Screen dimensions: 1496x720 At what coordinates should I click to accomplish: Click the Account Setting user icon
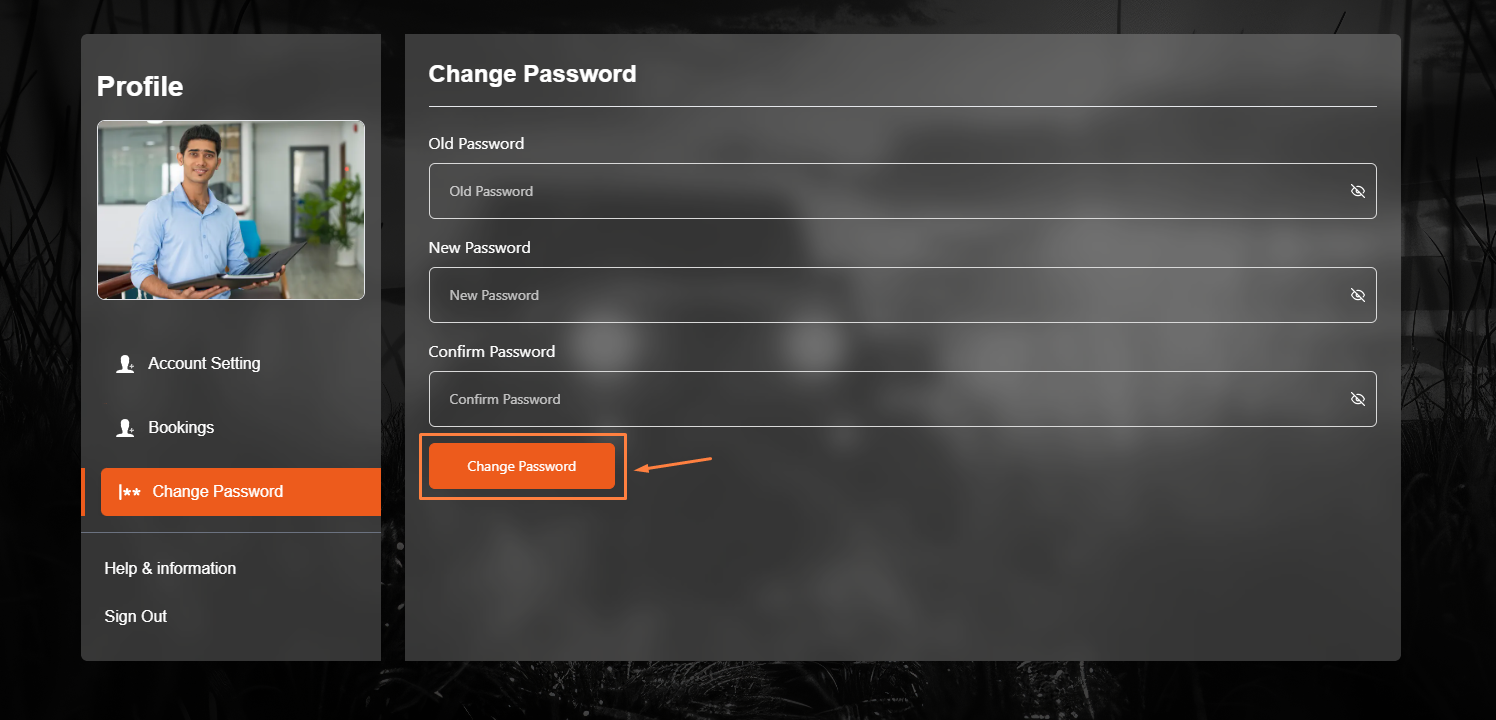pyautogui.click(x=126, y=364)
